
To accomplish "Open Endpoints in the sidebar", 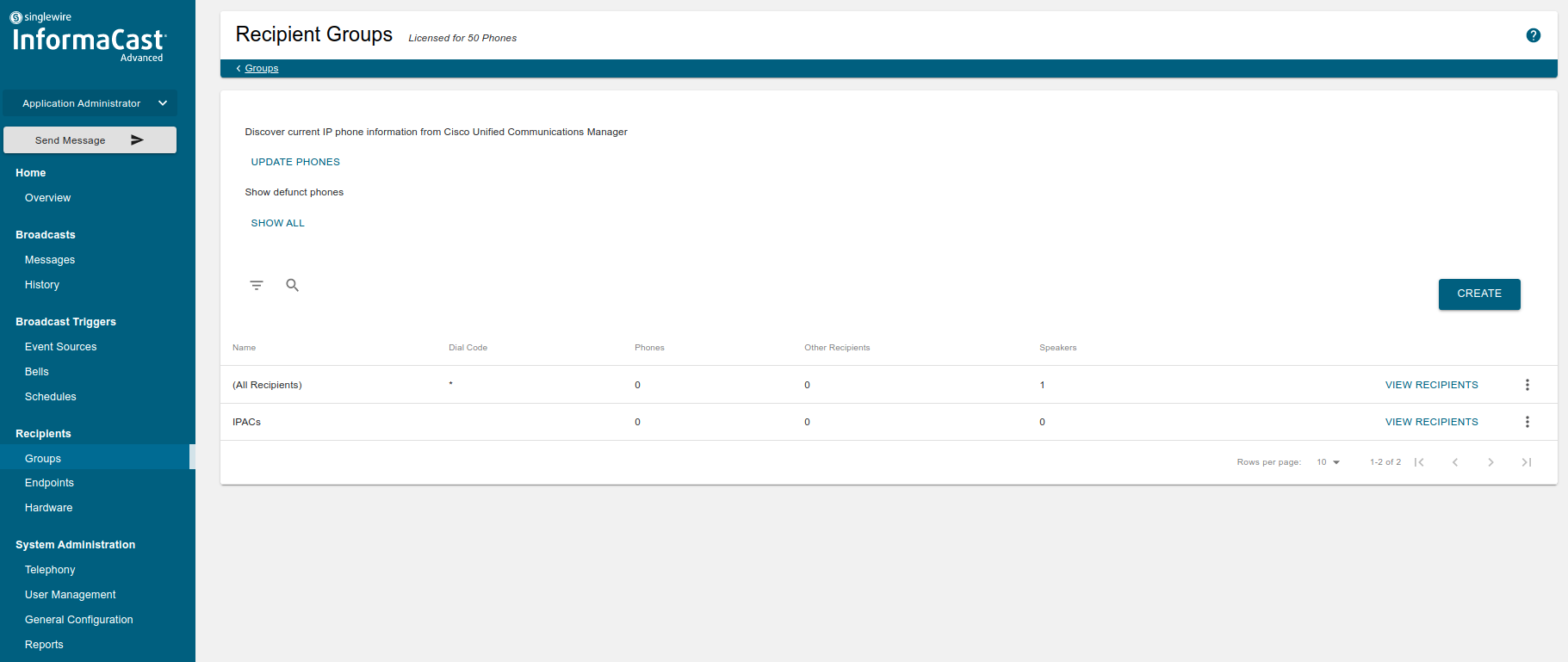I will pyautogui.click(x=49, y=483).
